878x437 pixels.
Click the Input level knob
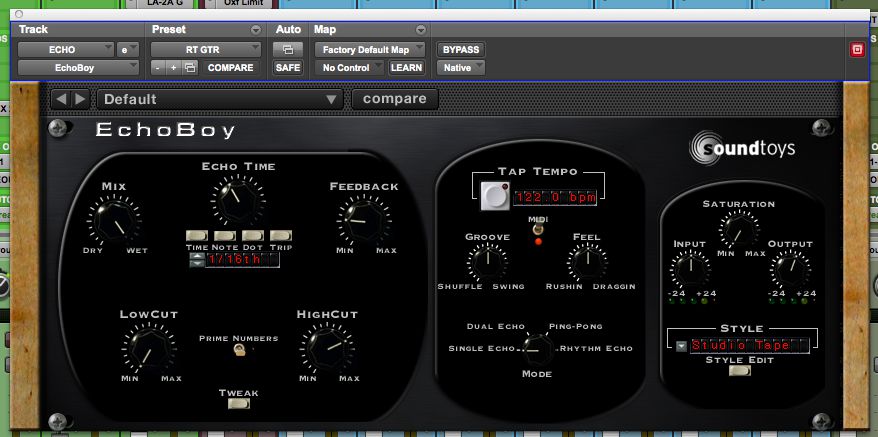[690, 269]
